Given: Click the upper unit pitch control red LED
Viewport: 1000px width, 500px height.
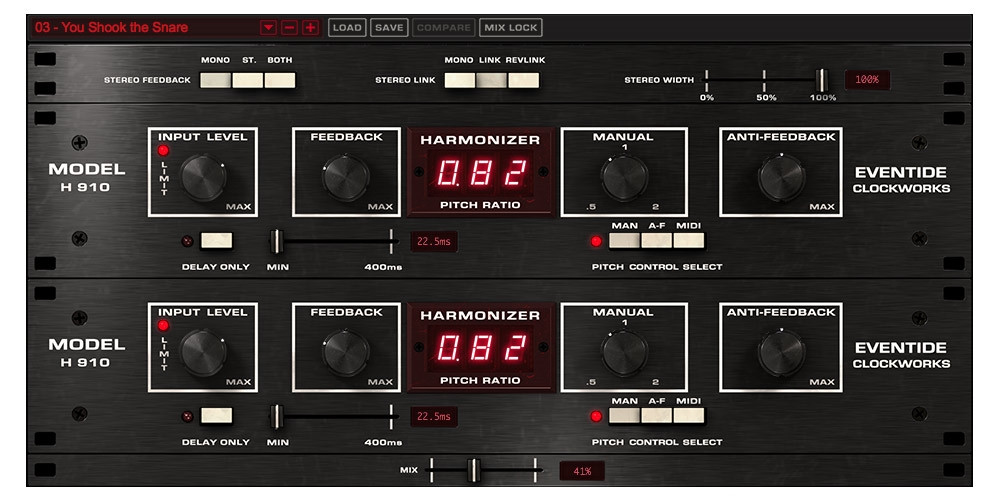Looking at the screenshot, I should (x=596, y=242).
